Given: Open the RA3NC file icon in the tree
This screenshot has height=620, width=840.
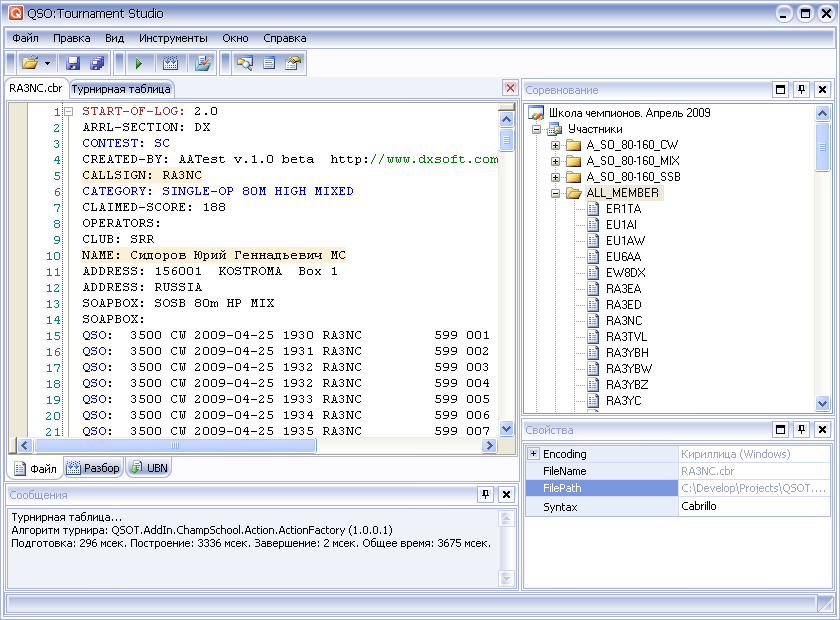Looking at the screenshot, I should pyautogui.click(x=593, y=321).
